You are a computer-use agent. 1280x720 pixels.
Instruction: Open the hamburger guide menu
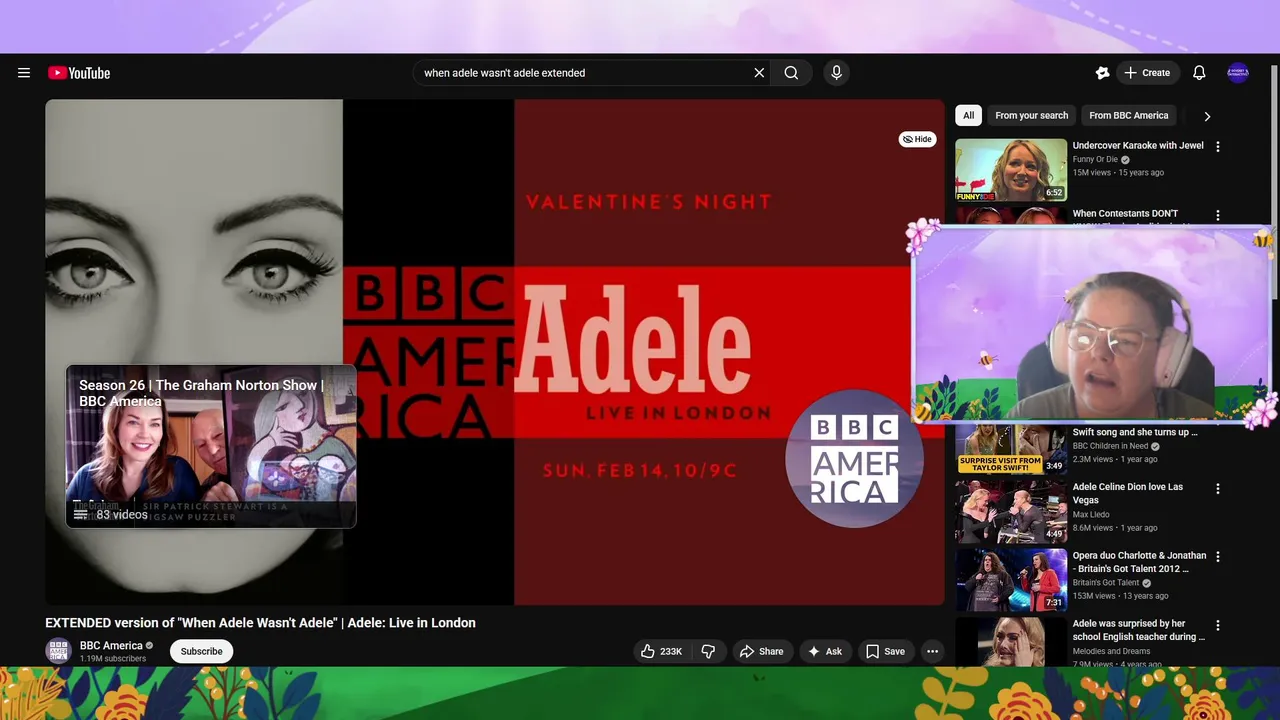[x=24, y=73]
